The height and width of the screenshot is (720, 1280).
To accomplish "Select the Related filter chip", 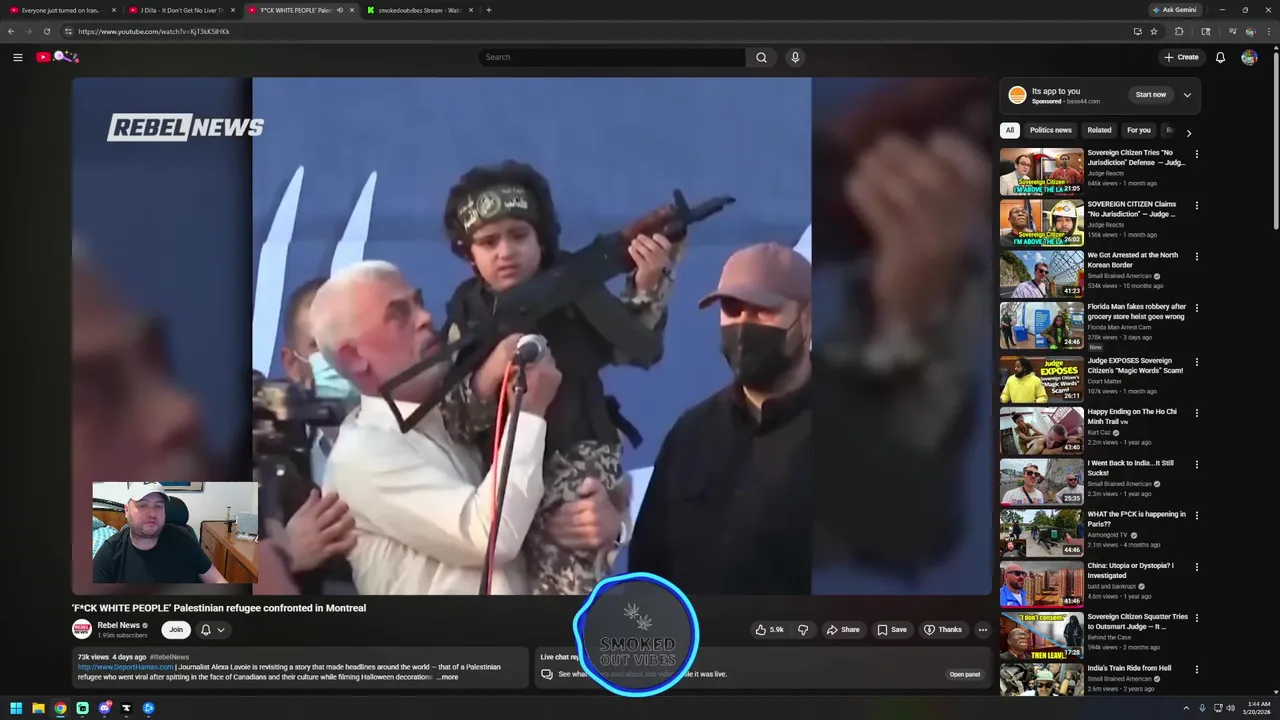I will click(1099, 130).
